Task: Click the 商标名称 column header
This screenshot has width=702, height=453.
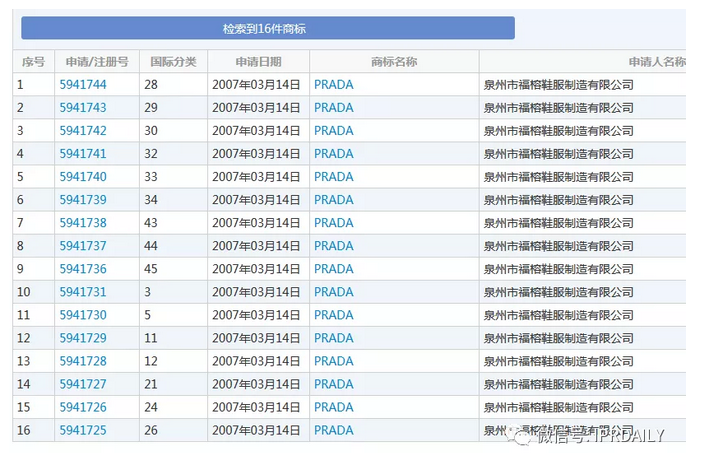Action: [x=394, y=62]
